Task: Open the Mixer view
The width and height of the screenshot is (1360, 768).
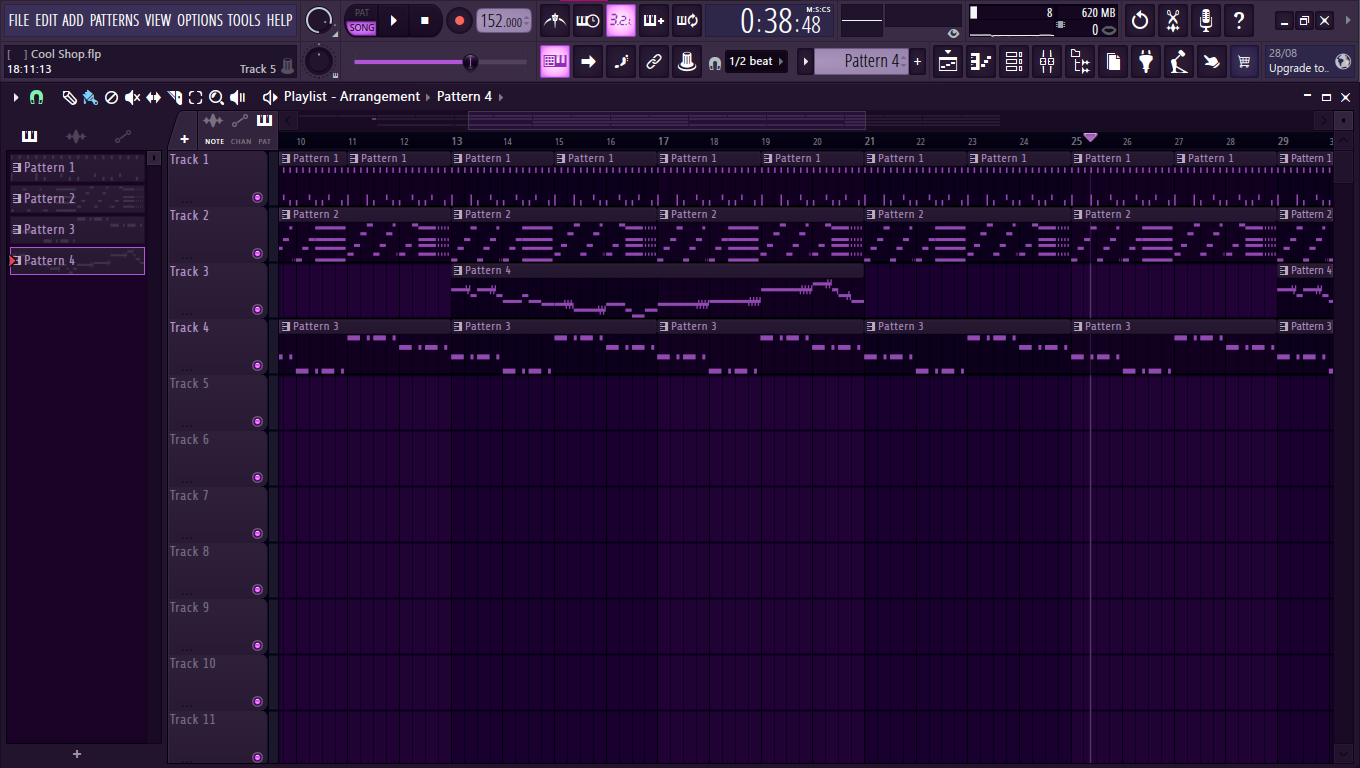Action: tap(1047, 62)
